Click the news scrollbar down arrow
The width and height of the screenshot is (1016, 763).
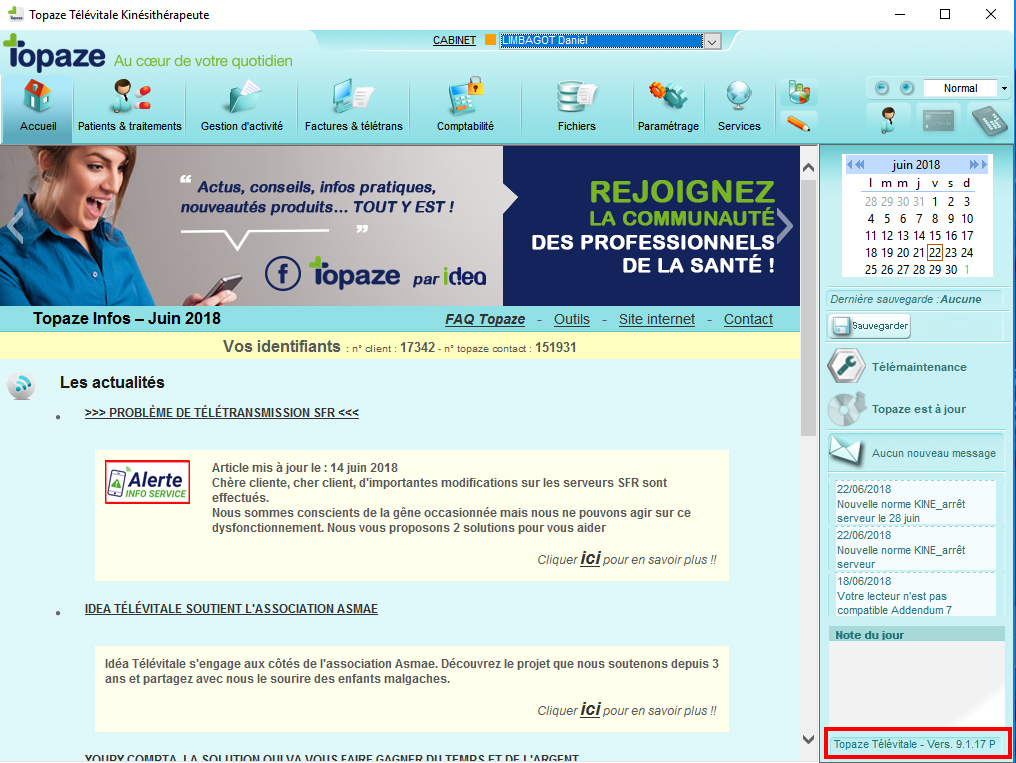(808, 740)
